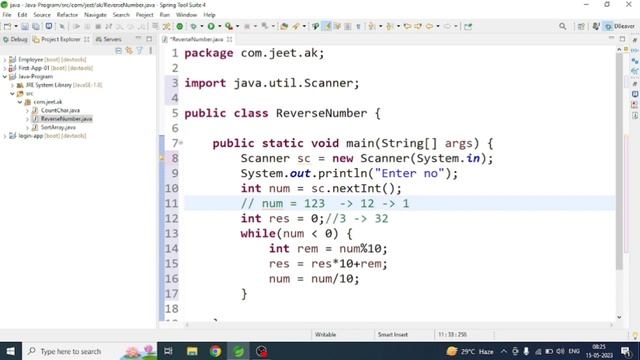Click the Smart Insert status bar entry
Viewport: 640px width, 360px height.
(x=393, y=335)
